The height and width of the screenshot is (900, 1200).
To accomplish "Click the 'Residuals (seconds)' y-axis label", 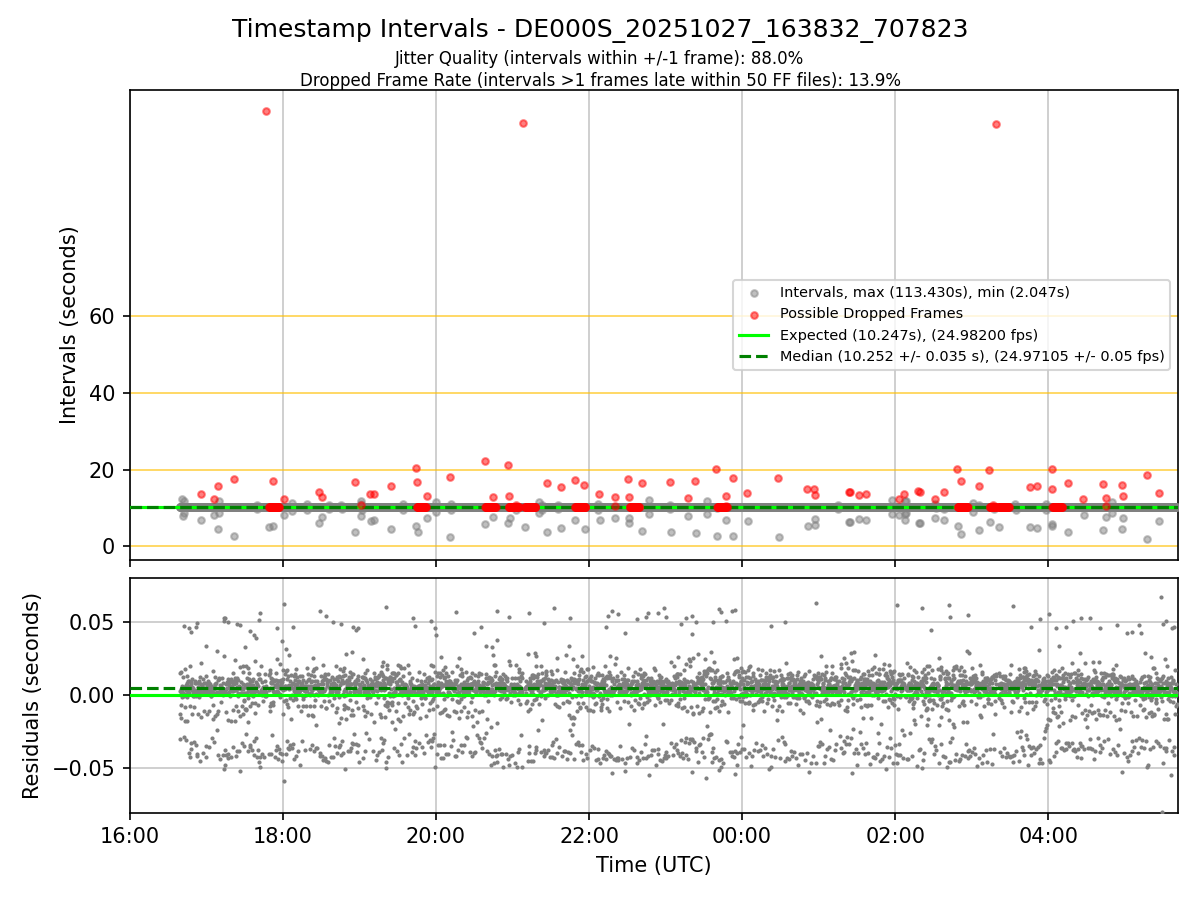I will pyautogui.click(x=32, y=696).
